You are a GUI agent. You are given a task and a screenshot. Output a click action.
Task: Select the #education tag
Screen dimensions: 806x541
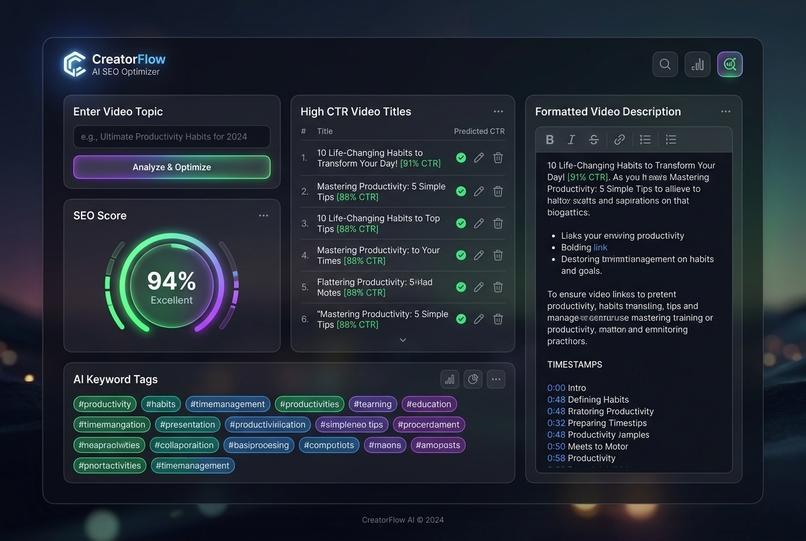point(429,404)
